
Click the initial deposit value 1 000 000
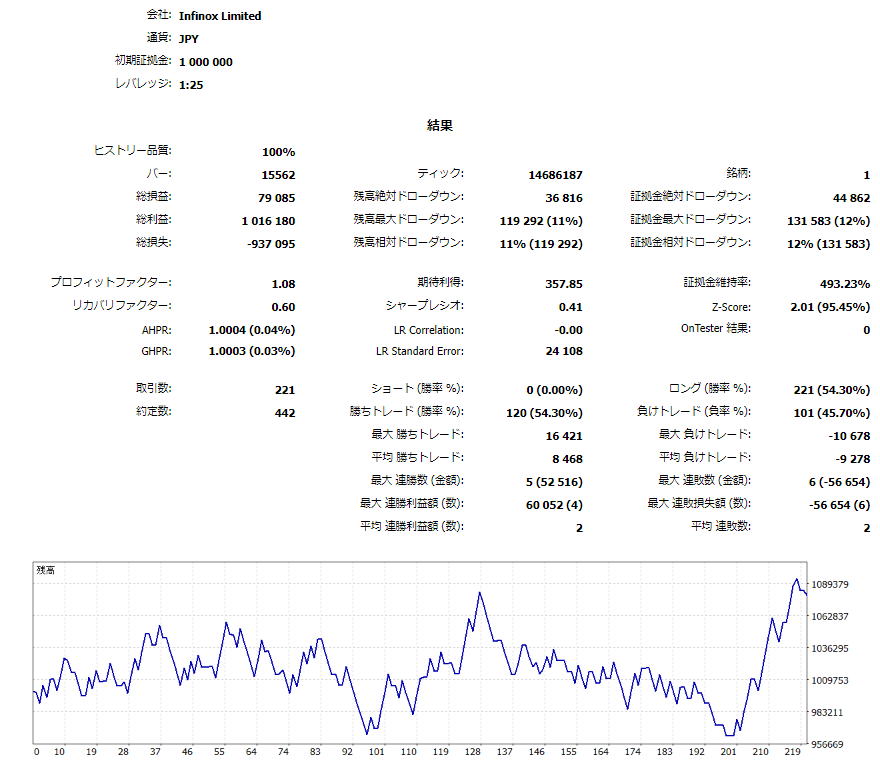pos(205,62)
